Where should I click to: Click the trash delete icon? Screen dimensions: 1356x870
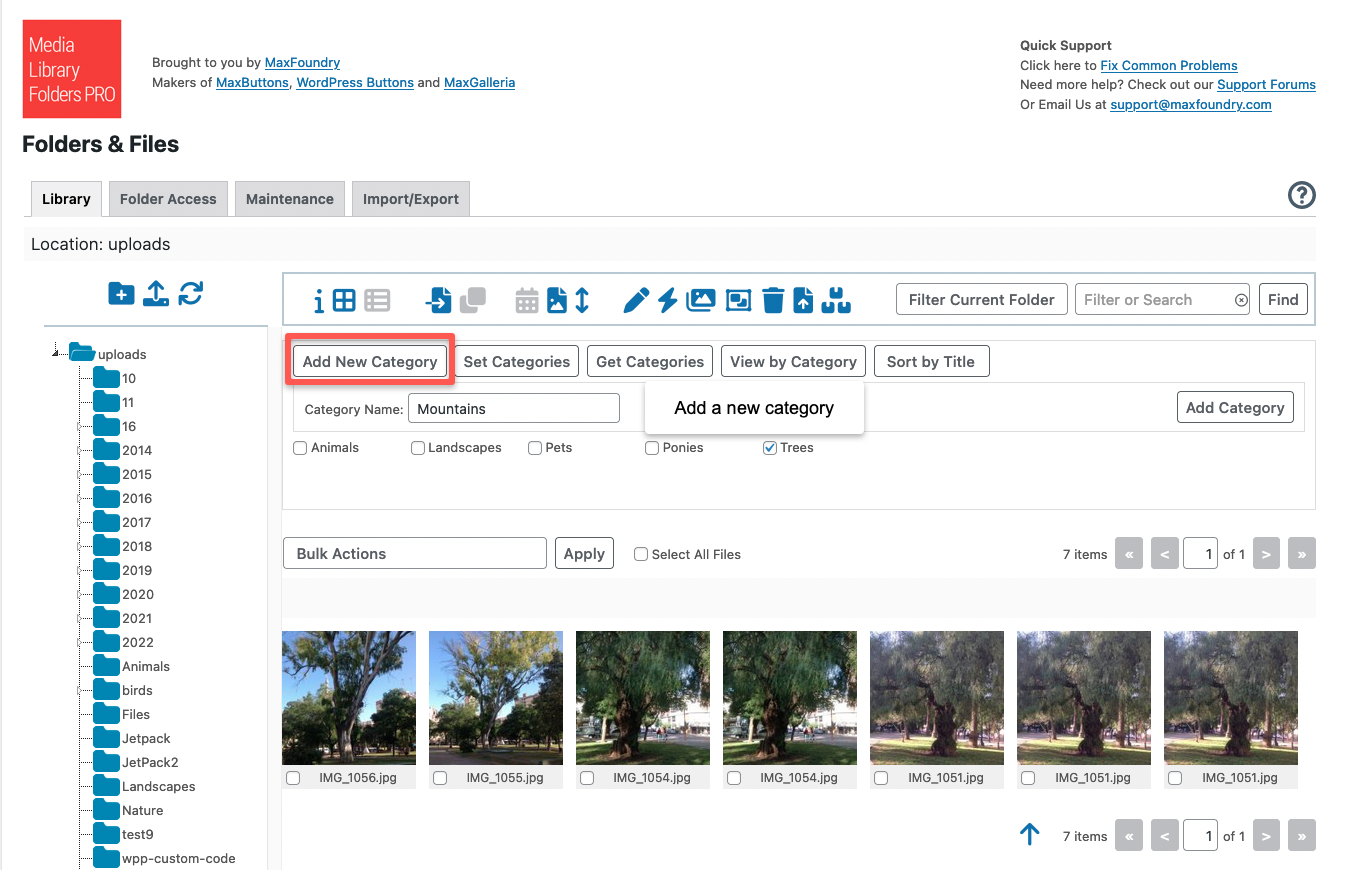773,299
